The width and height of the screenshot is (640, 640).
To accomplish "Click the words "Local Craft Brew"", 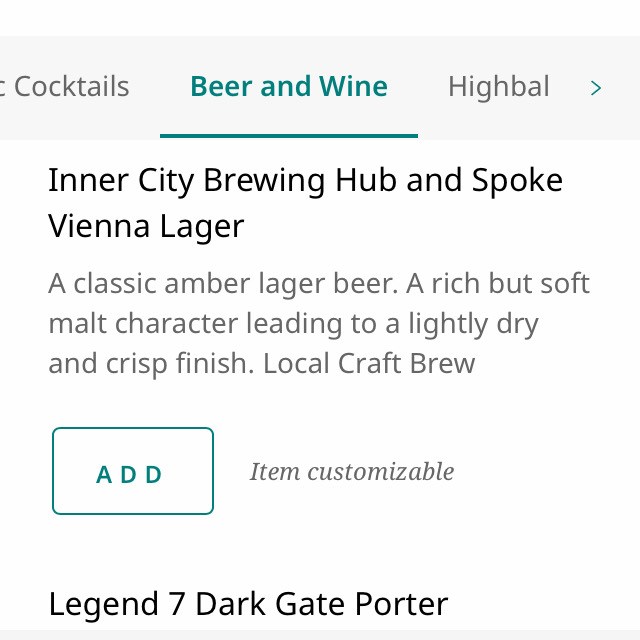I will [x=369, y=363].
